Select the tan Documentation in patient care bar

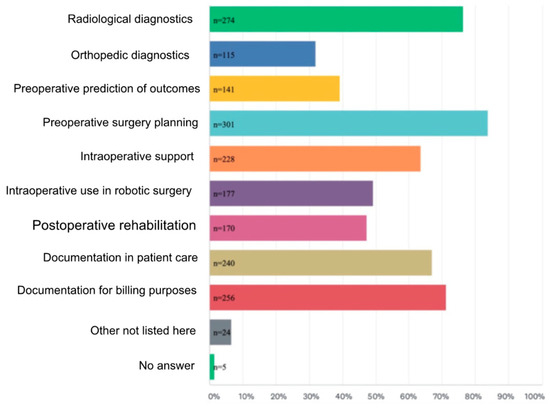point(321,263)
